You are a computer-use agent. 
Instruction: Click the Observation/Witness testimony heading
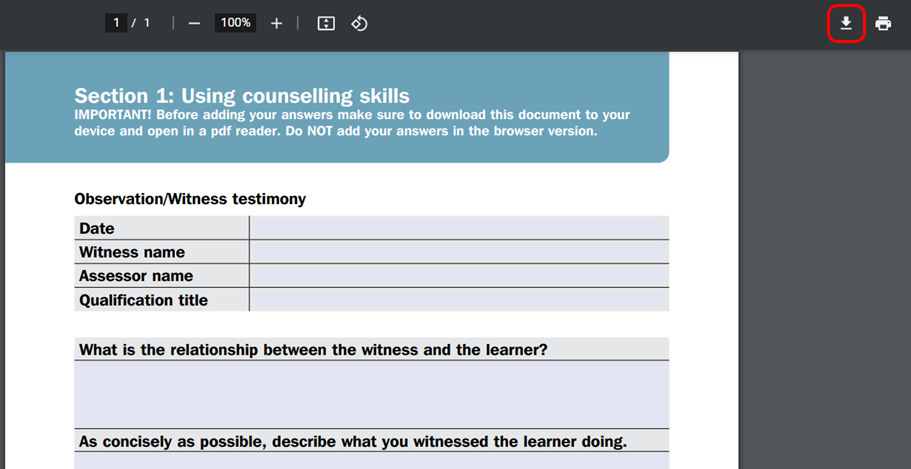pyautogui.click(x=190, y=199)
